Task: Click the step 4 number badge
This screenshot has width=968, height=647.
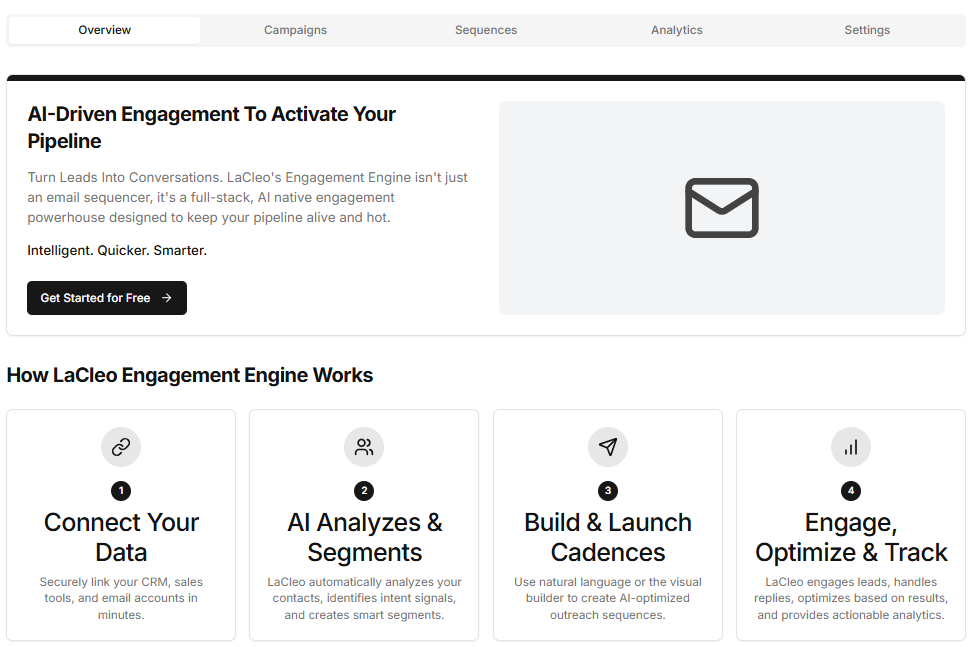Action: tap(851, 491)
